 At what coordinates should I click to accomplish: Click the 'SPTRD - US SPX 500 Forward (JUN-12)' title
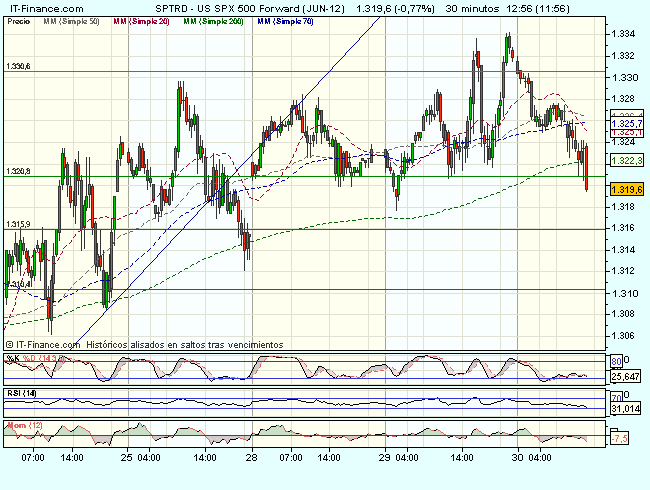pos(250,8)
